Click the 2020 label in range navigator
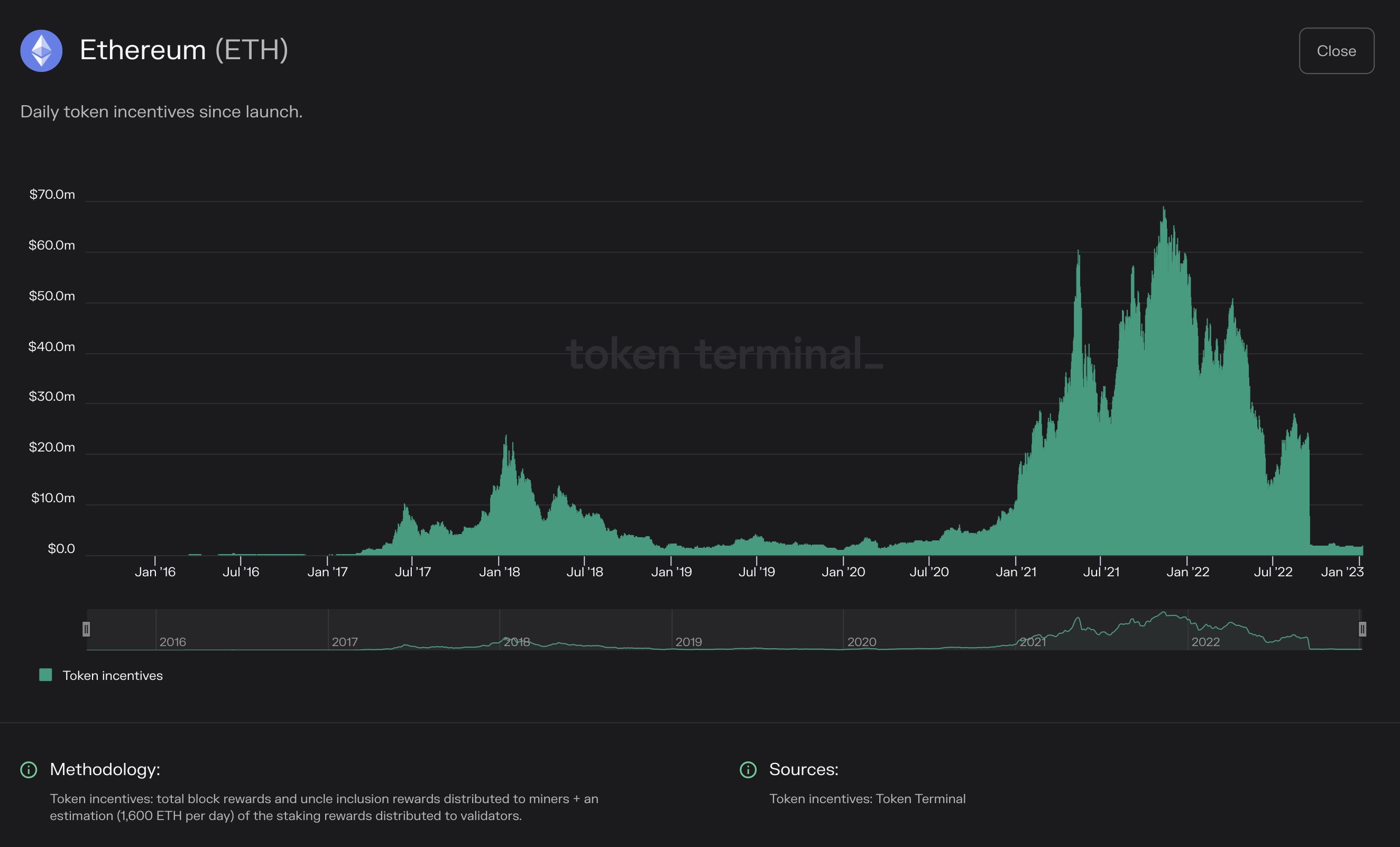 (x=861, y=642)
